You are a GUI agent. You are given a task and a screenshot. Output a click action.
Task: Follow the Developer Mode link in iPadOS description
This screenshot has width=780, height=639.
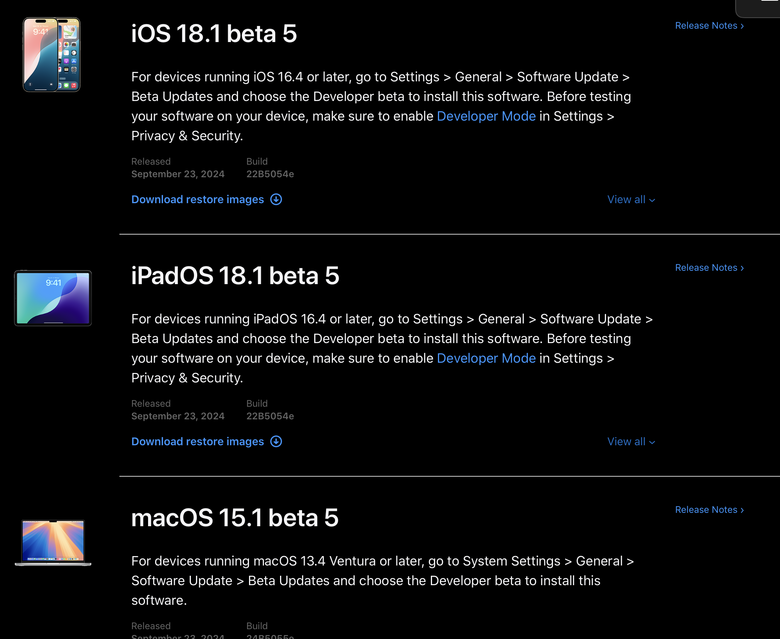[486, 358]
